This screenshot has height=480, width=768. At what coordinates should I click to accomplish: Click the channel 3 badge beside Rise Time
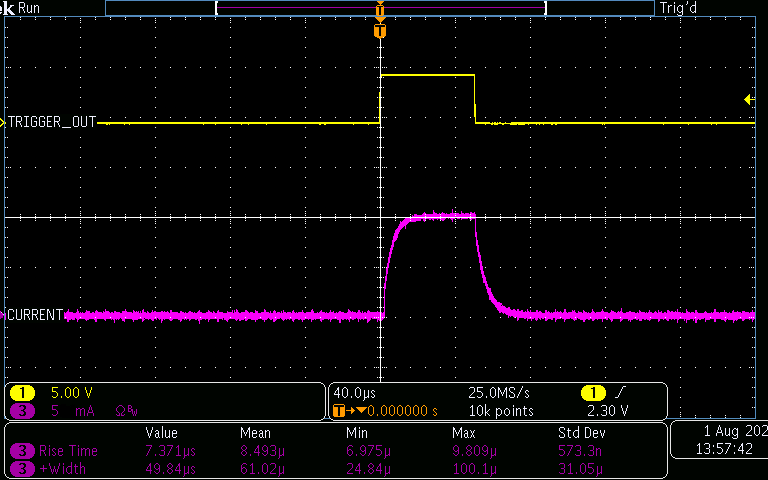click(22, 451)
